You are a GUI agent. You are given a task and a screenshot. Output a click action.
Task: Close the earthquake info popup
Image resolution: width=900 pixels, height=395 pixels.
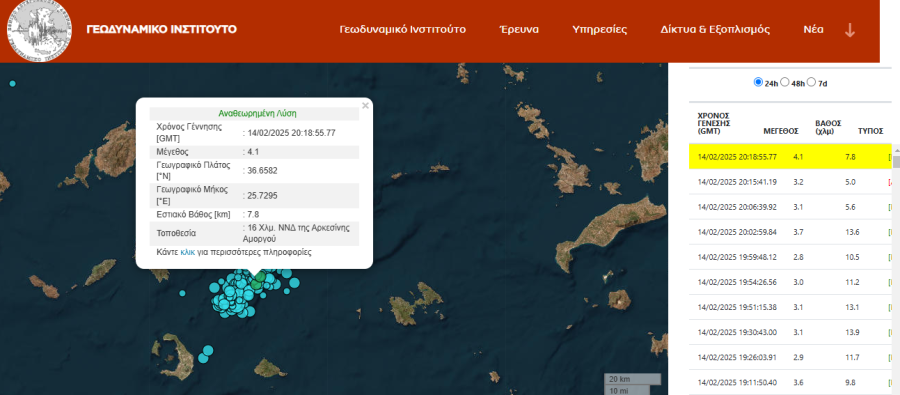point(365,106)
